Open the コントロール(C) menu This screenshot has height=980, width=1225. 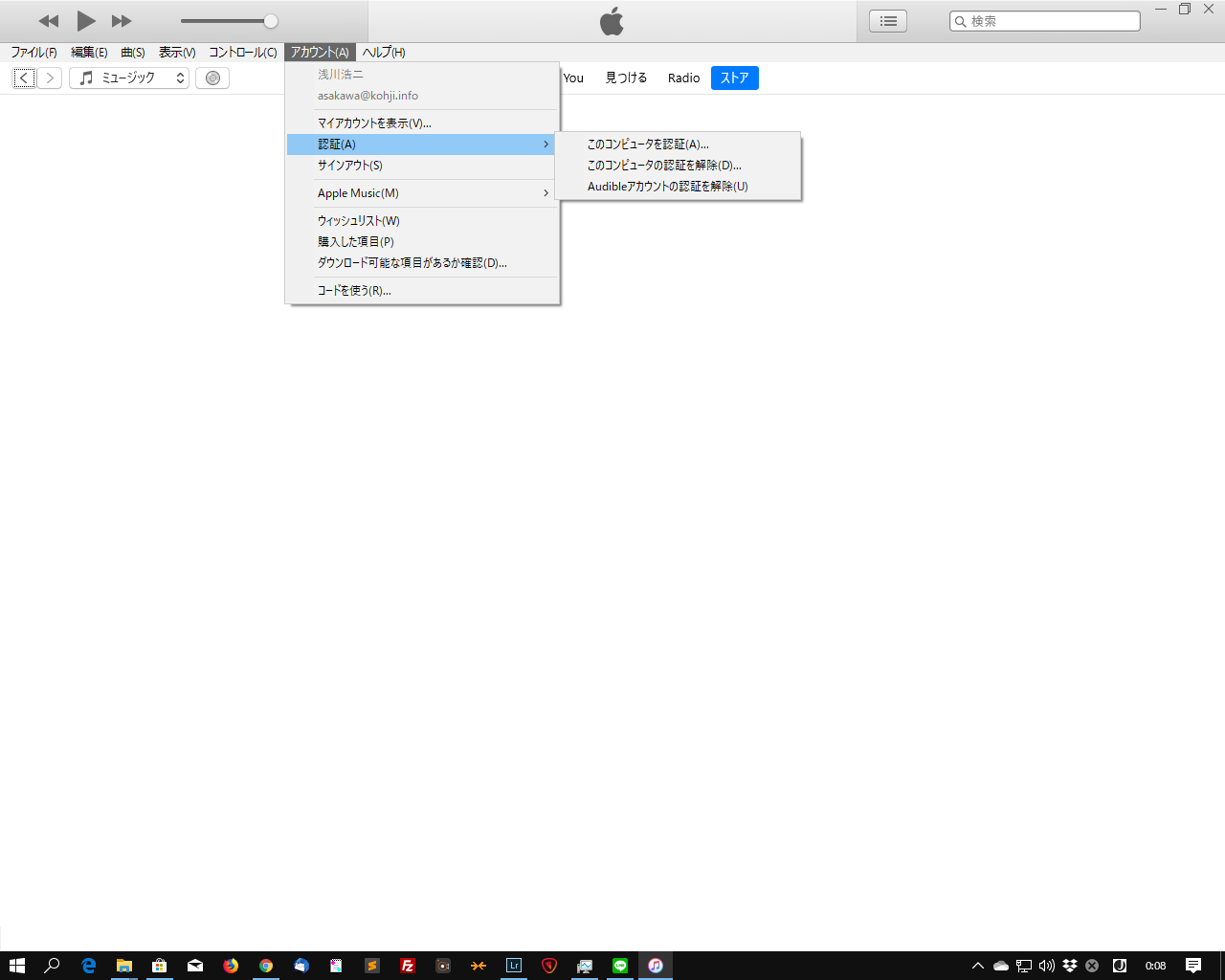tap(243, 53)
